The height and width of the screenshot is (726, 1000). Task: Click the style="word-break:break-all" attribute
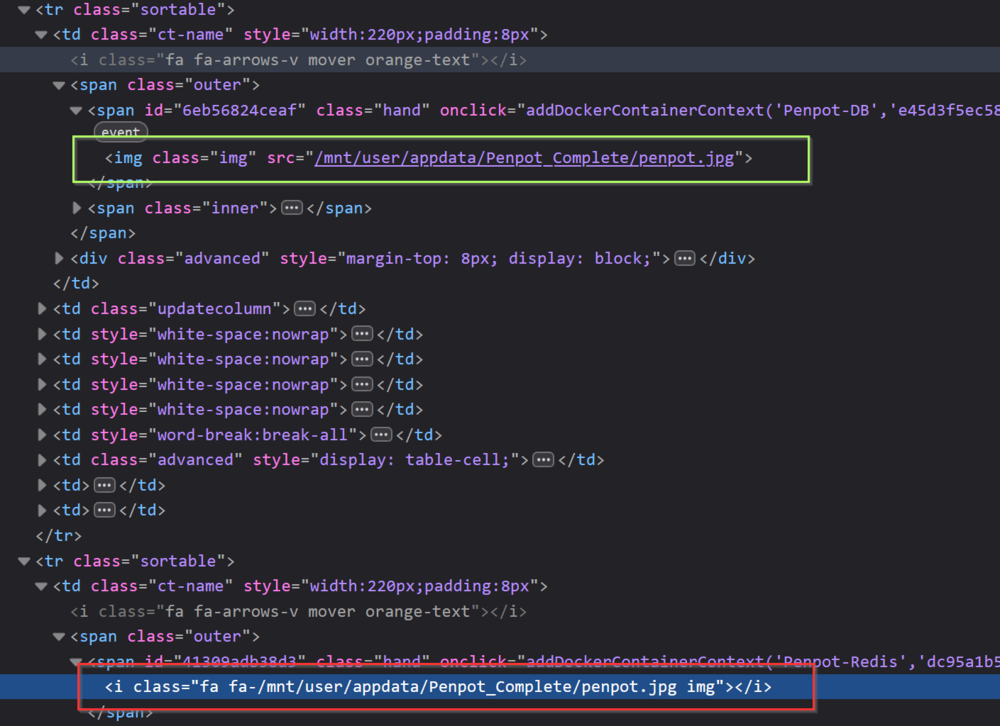click(x=224, y=435)
